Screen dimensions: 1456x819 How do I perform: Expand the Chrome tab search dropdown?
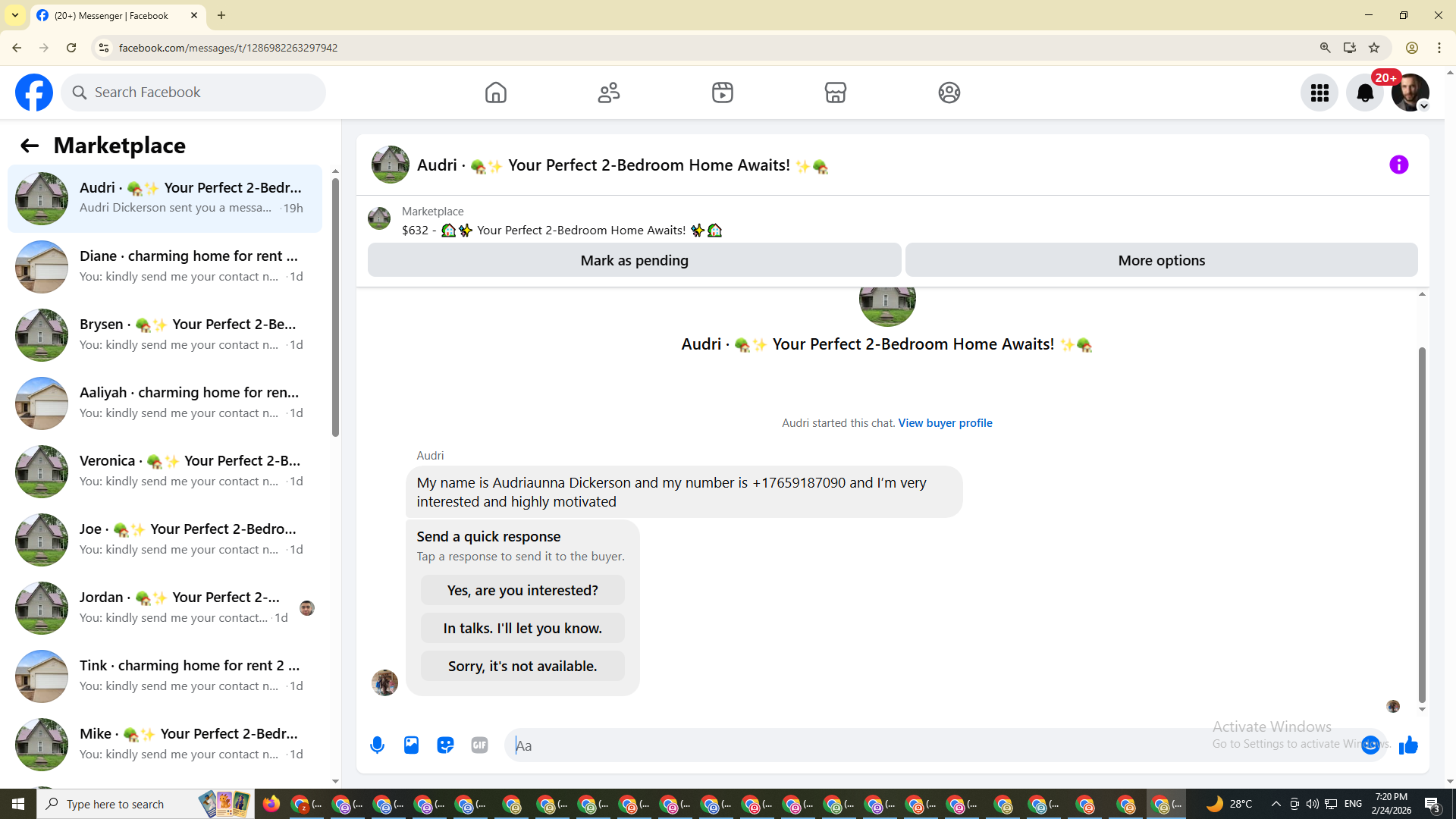tap(15, 15)
